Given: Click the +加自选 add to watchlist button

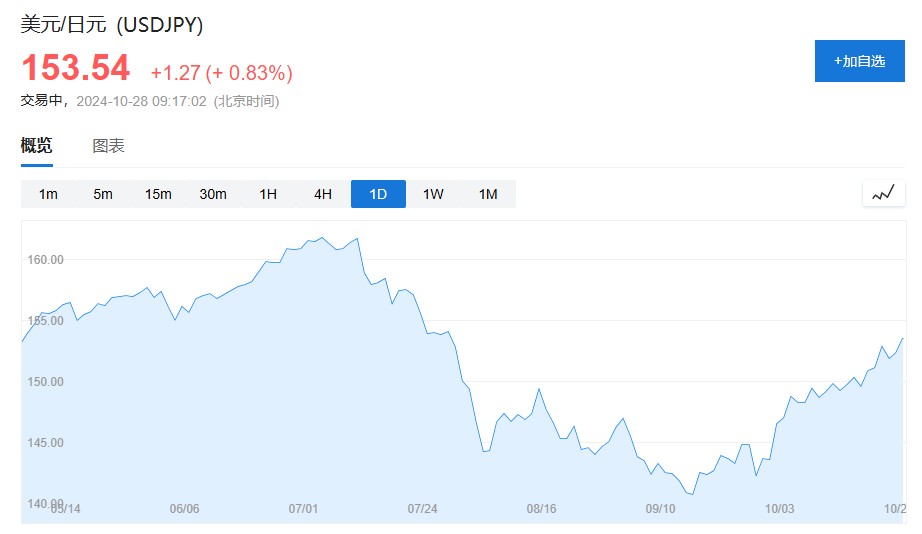Looking at the screenshot, I should tap(859, 61).
